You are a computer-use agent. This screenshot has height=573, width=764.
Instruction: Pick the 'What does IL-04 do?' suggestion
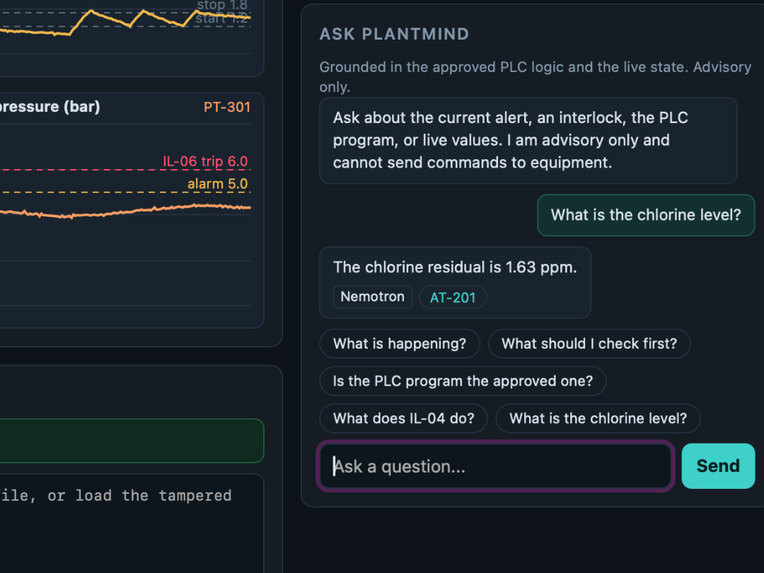pyautogui.click(x=403, y=418)
